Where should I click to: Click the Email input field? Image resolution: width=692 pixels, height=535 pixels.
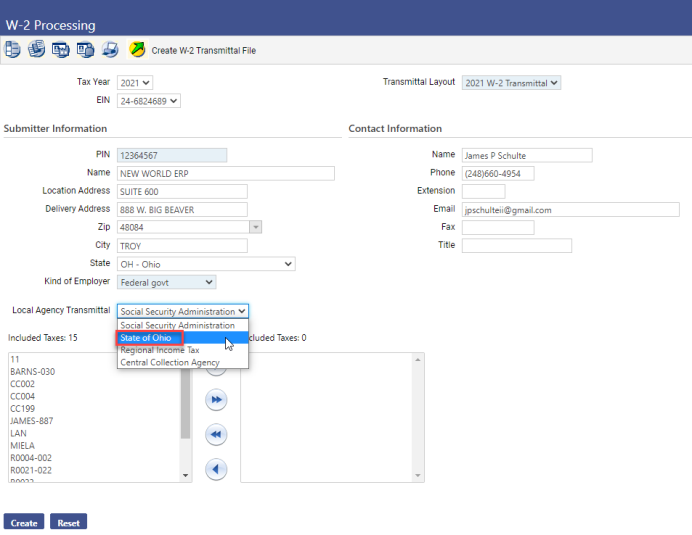point(570,210)
